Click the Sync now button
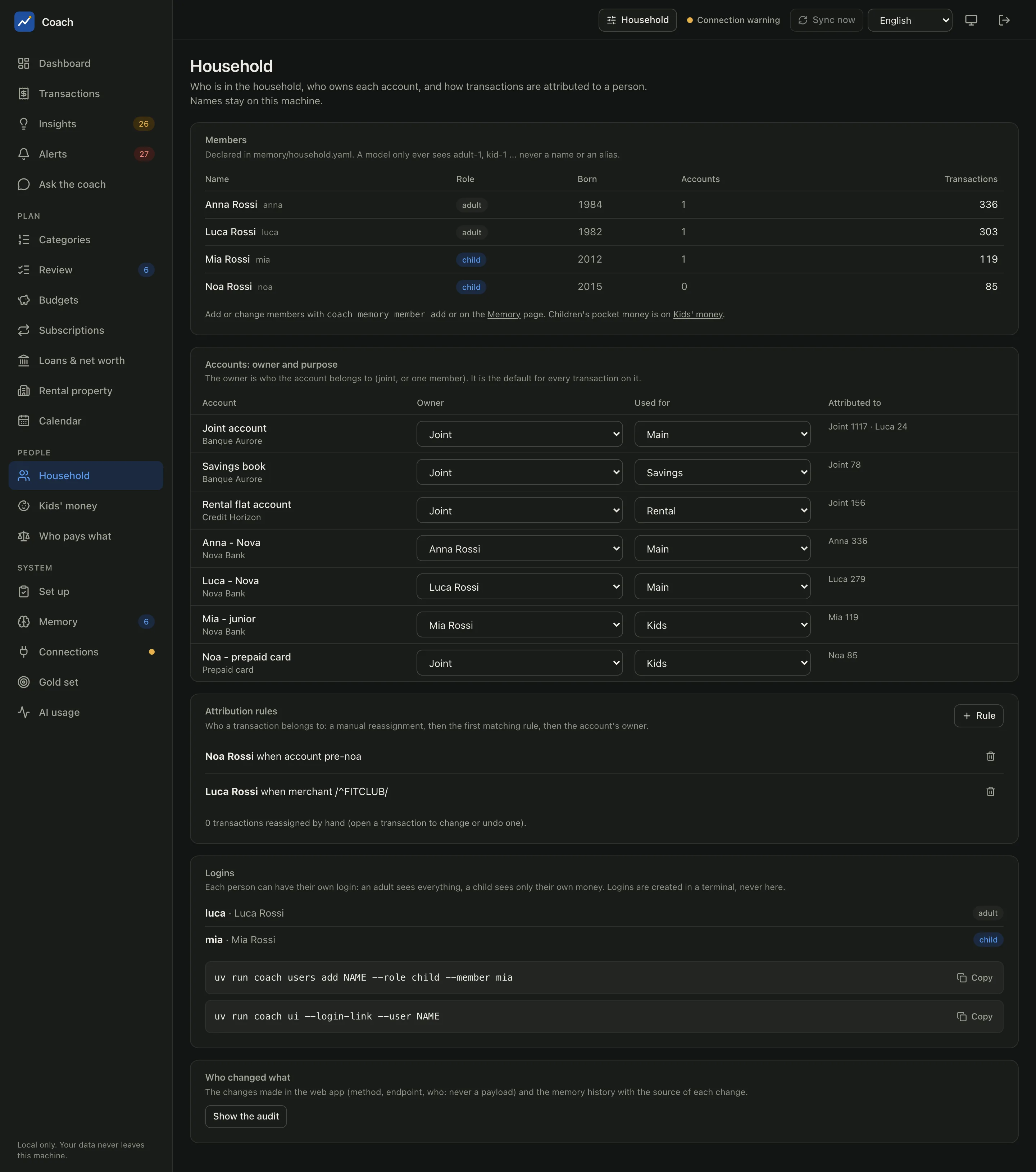1036x1172 pixels. tap(826, 20)
